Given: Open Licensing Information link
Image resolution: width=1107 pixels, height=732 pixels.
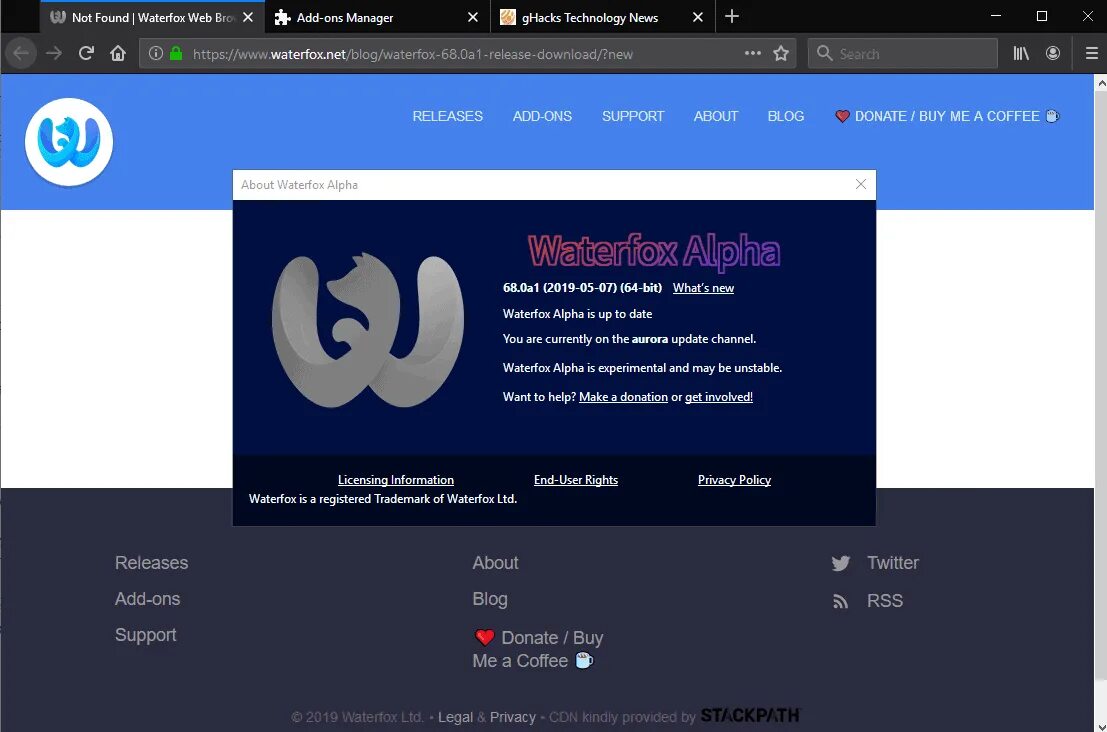Looking at the screenshot, I should click(x=396, y=480).
